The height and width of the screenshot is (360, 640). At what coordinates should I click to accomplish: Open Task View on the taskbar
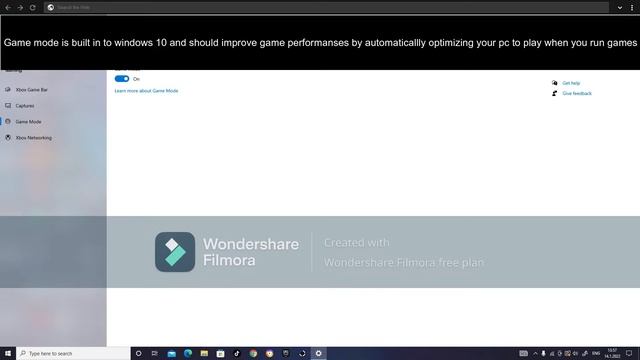pos(155,353)
